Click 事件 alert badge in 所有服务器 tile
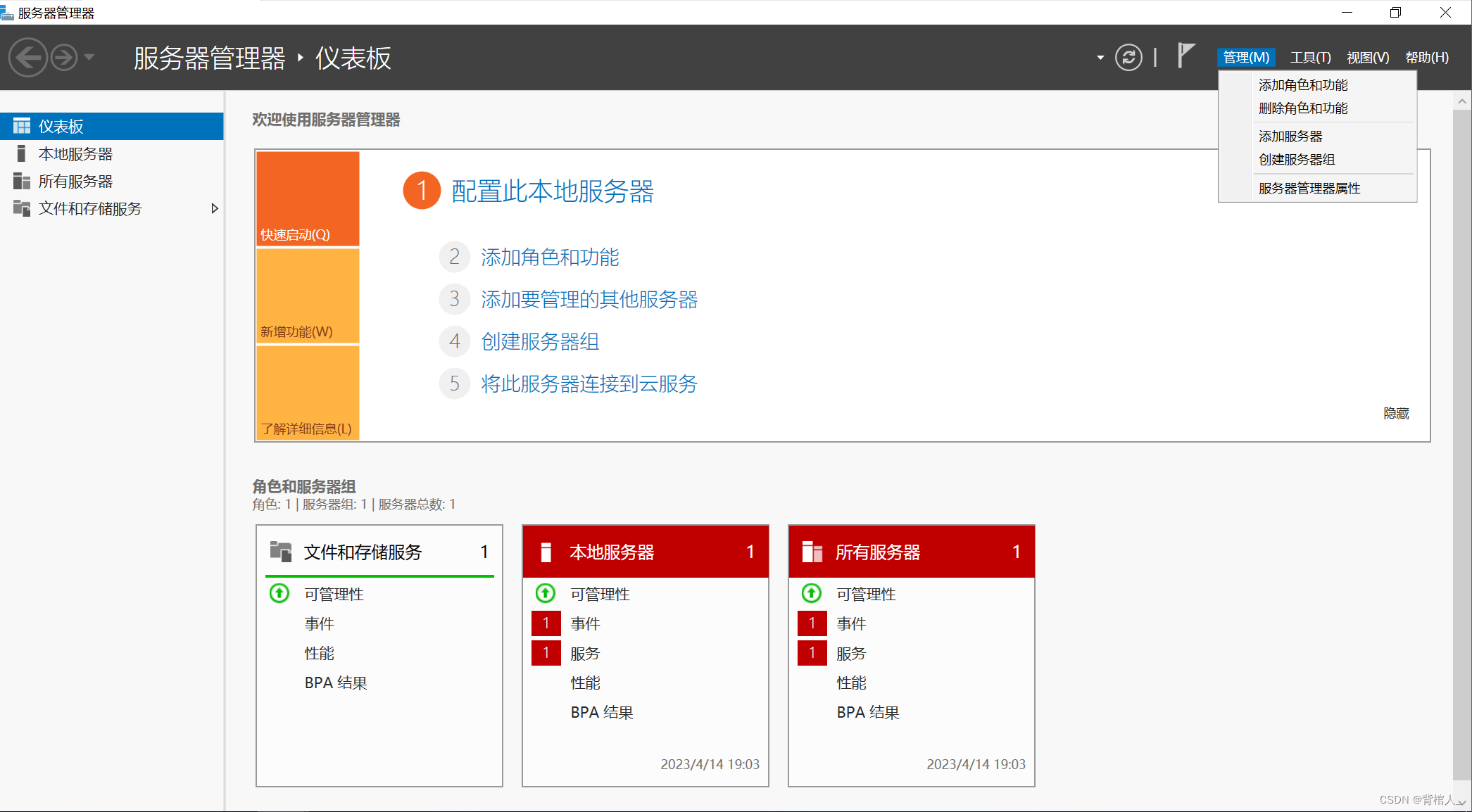Viewport: 1472px width, 812px height. (812, 623)
